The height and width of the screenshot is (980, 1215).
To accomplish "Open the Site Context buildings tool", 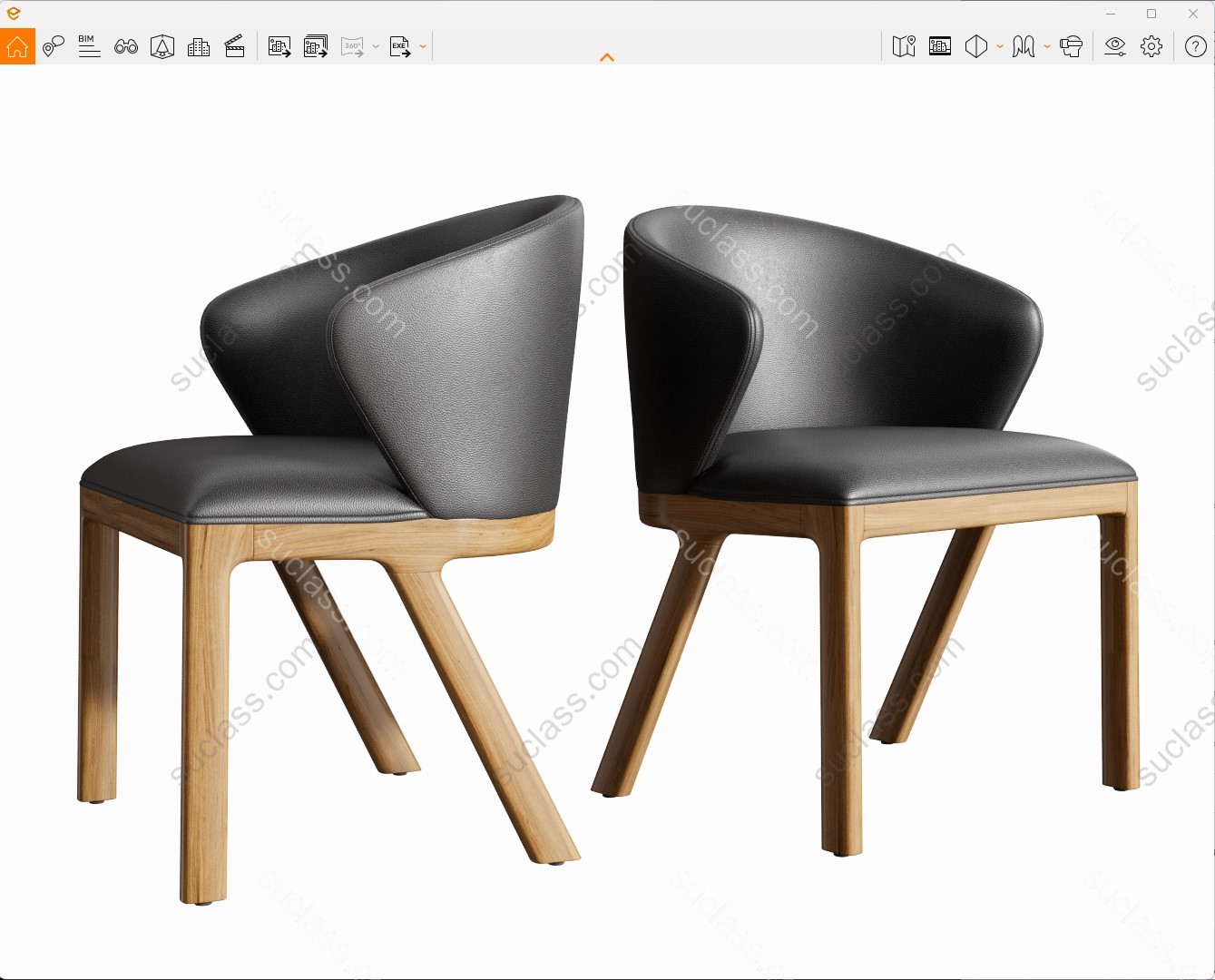I will point(199,46).
